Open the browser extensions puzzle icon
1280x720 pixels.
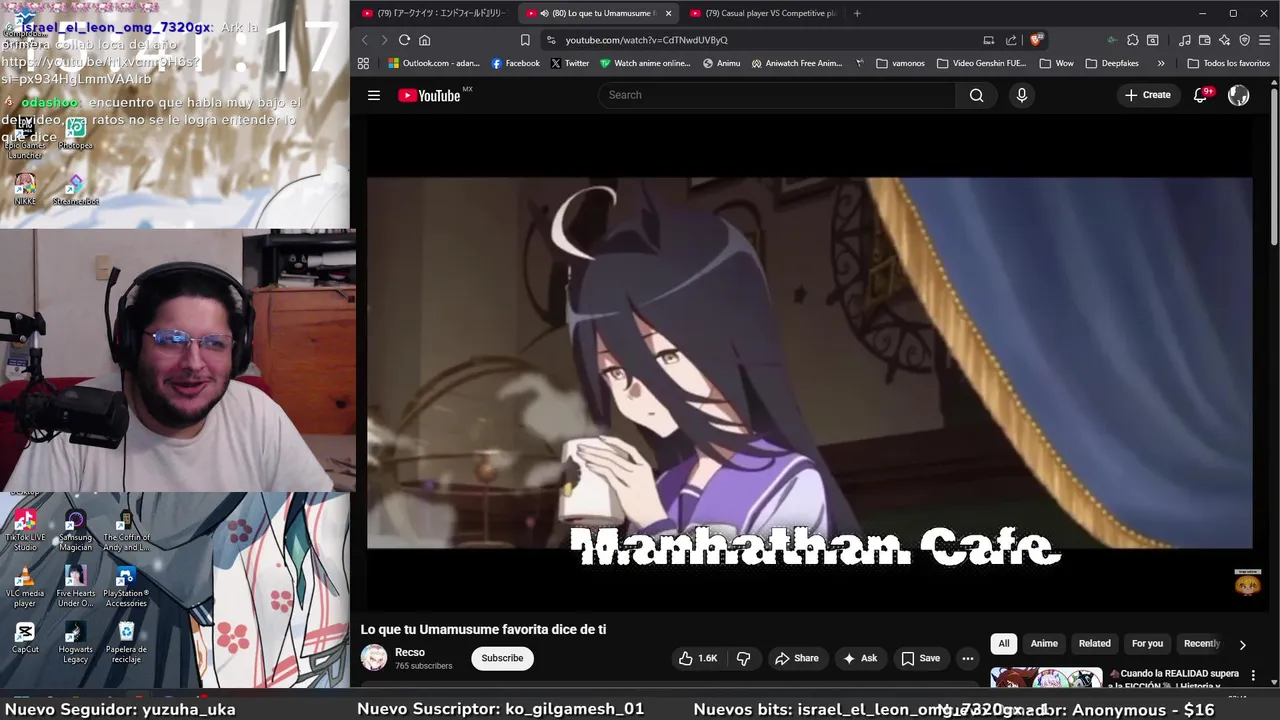point(1132,40)
